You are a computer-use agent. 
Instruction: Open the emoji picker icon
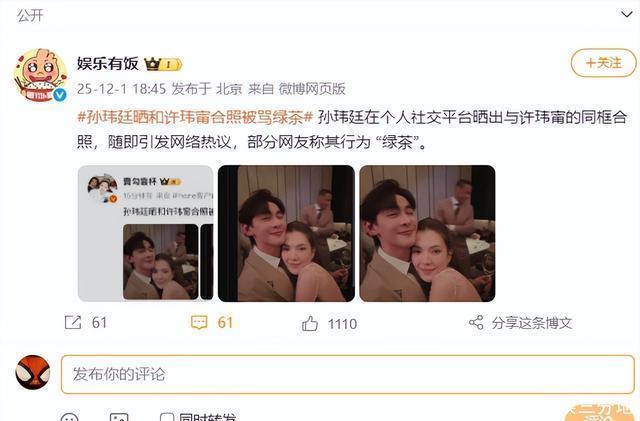point(69,417)
